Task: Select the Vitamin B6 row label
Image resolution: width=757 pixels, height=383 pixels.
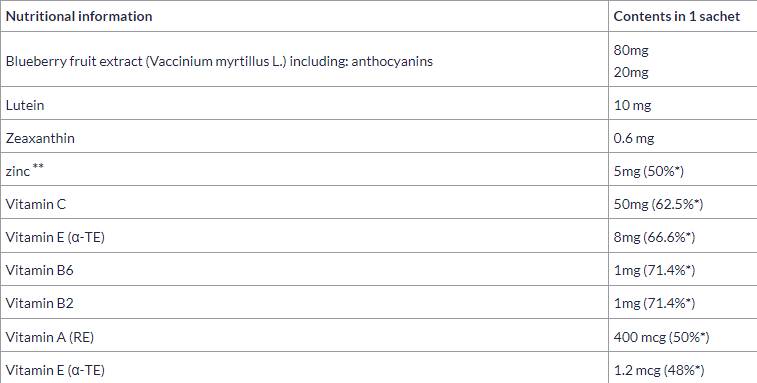Action: pos(40,270)
